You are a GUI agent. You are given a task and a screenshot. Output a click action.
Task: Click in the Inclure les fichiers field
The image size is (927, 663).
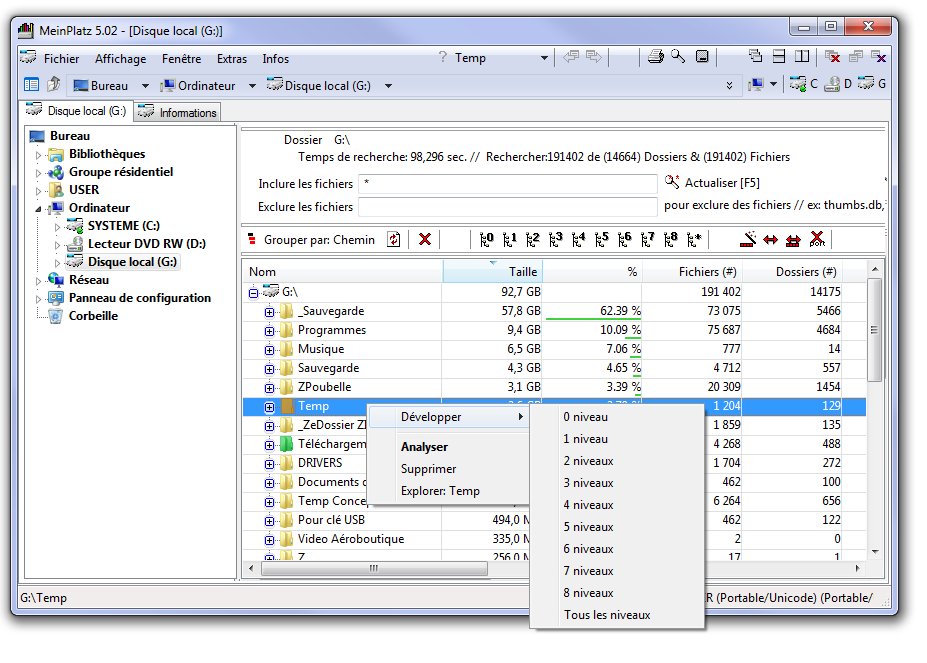tap(508, 184)
